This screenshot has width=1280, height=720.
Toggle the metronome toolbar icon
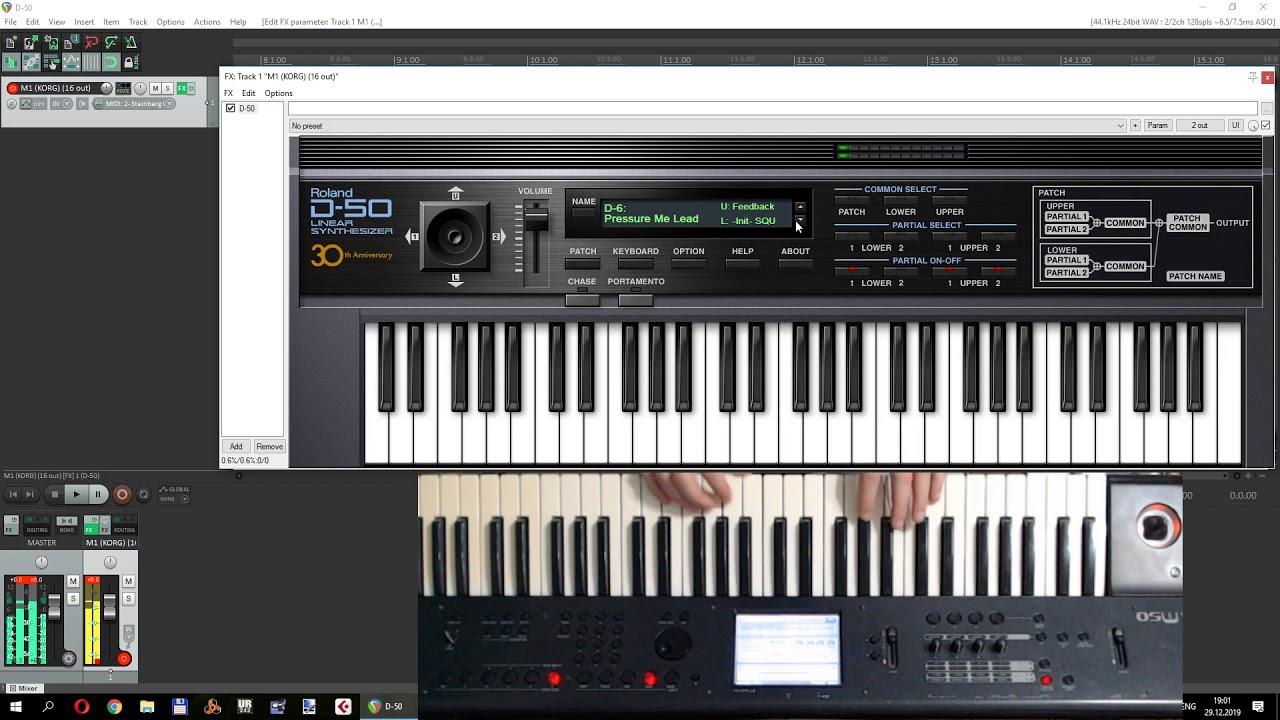[x=131, y=42]
